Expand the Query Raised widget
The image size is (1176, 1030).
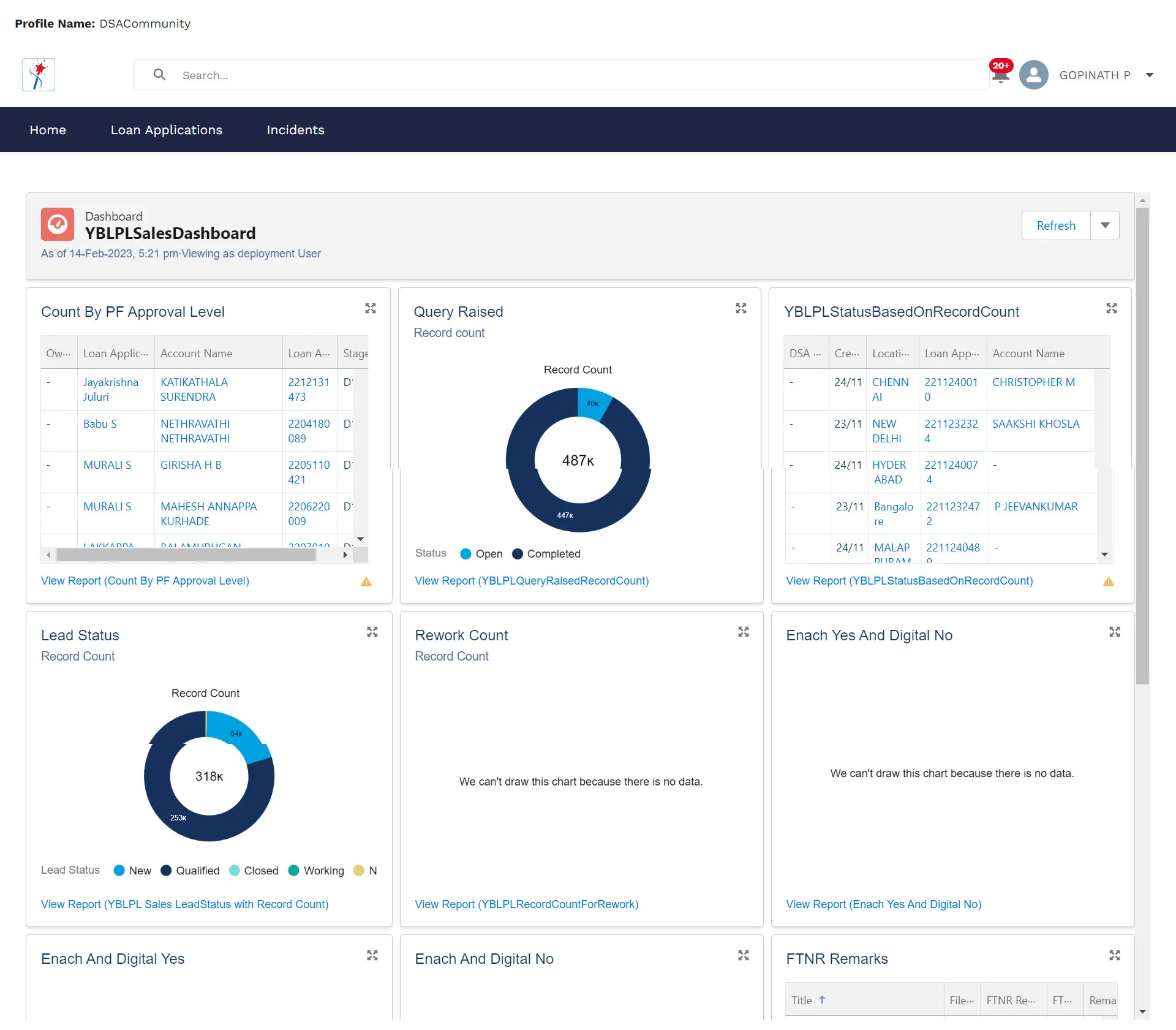click(x=741, y=308)
